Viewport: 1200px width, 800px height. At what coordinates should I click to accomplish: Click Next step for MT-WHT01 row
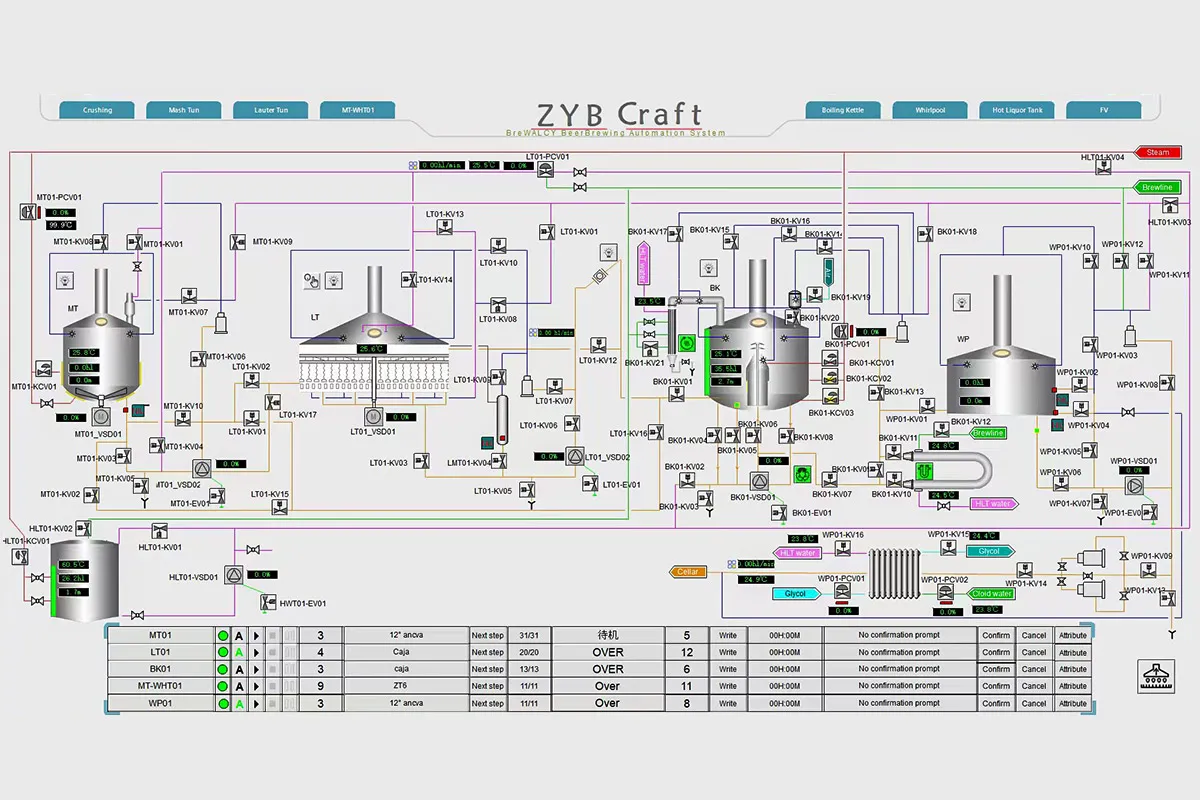click(488, 686)
